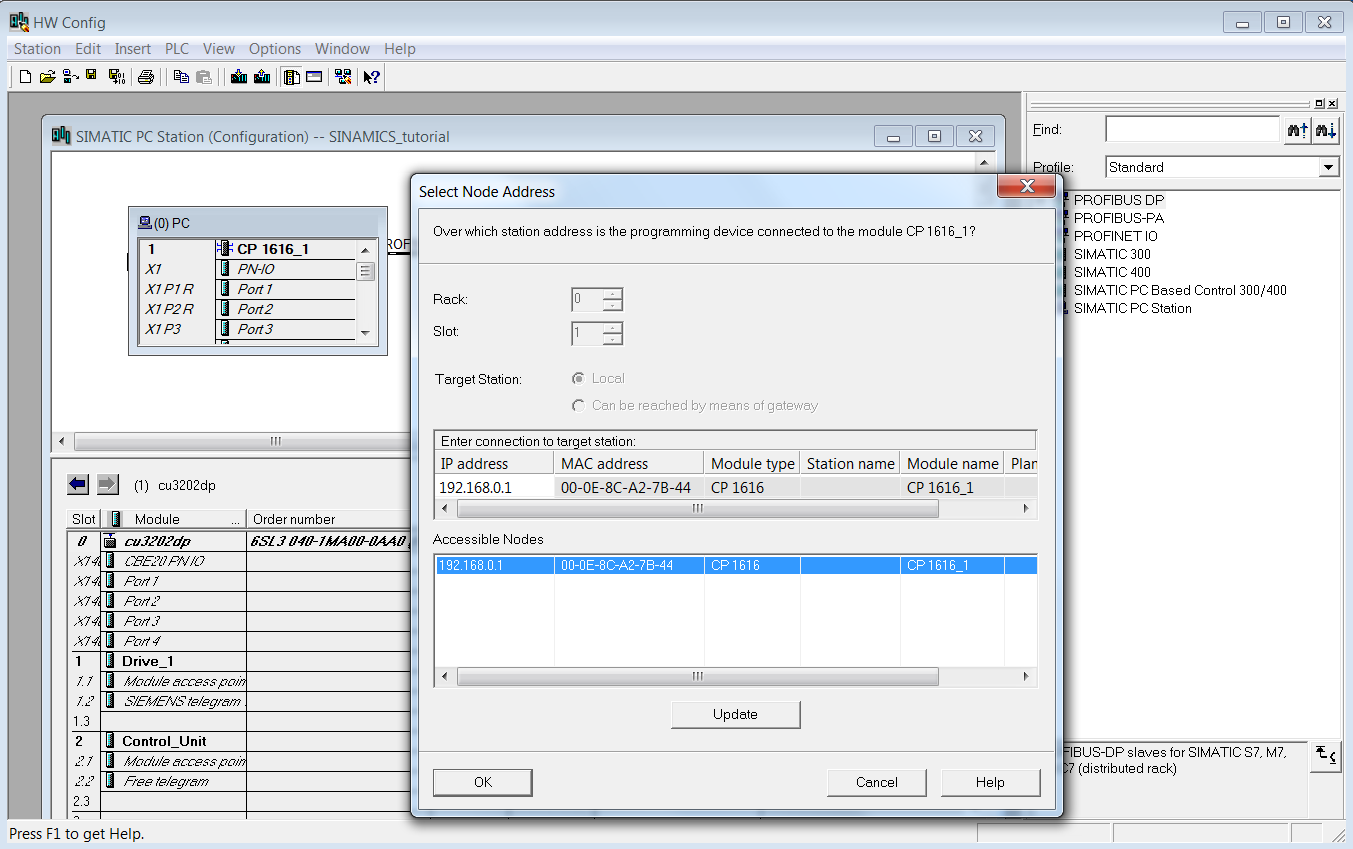This screenshot has width=1353, height=849.
Task: Open the Insert menu
Action: pyautogui.click(x=133, y=49)
